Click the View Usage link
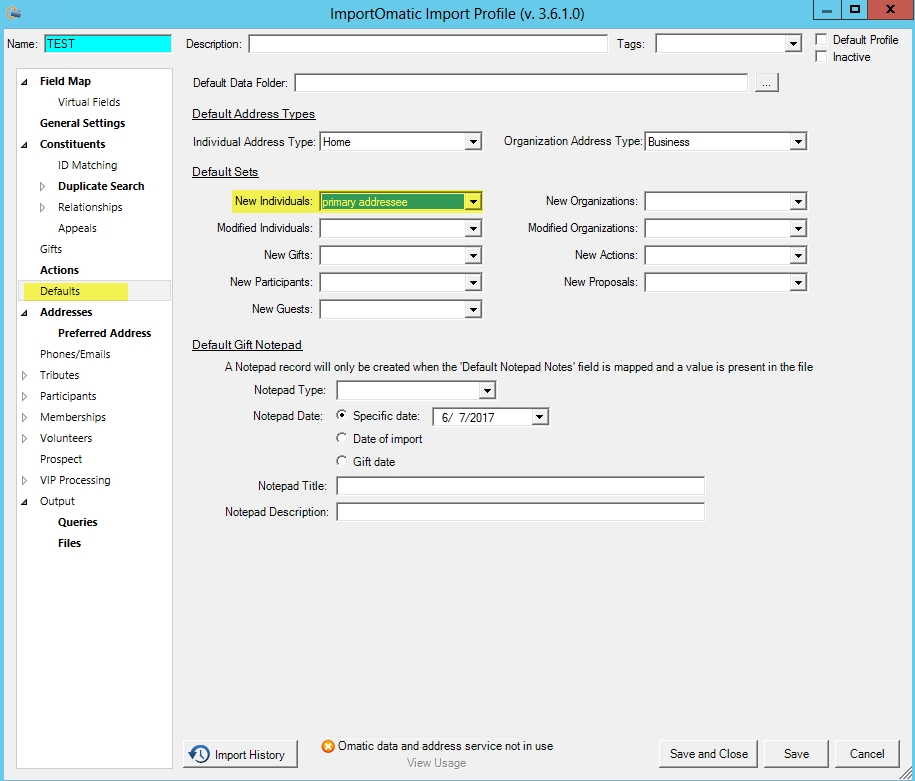 point(436,762)
